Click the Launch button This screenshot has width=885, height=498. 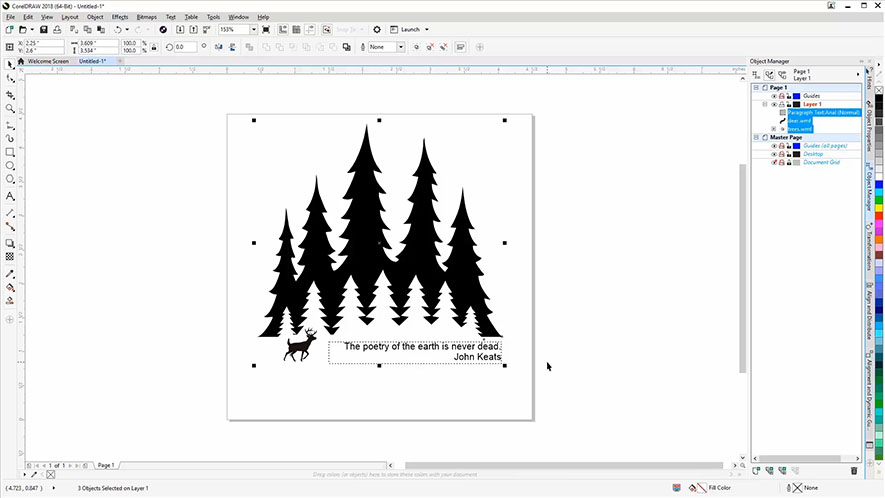(x=410, y=30)
